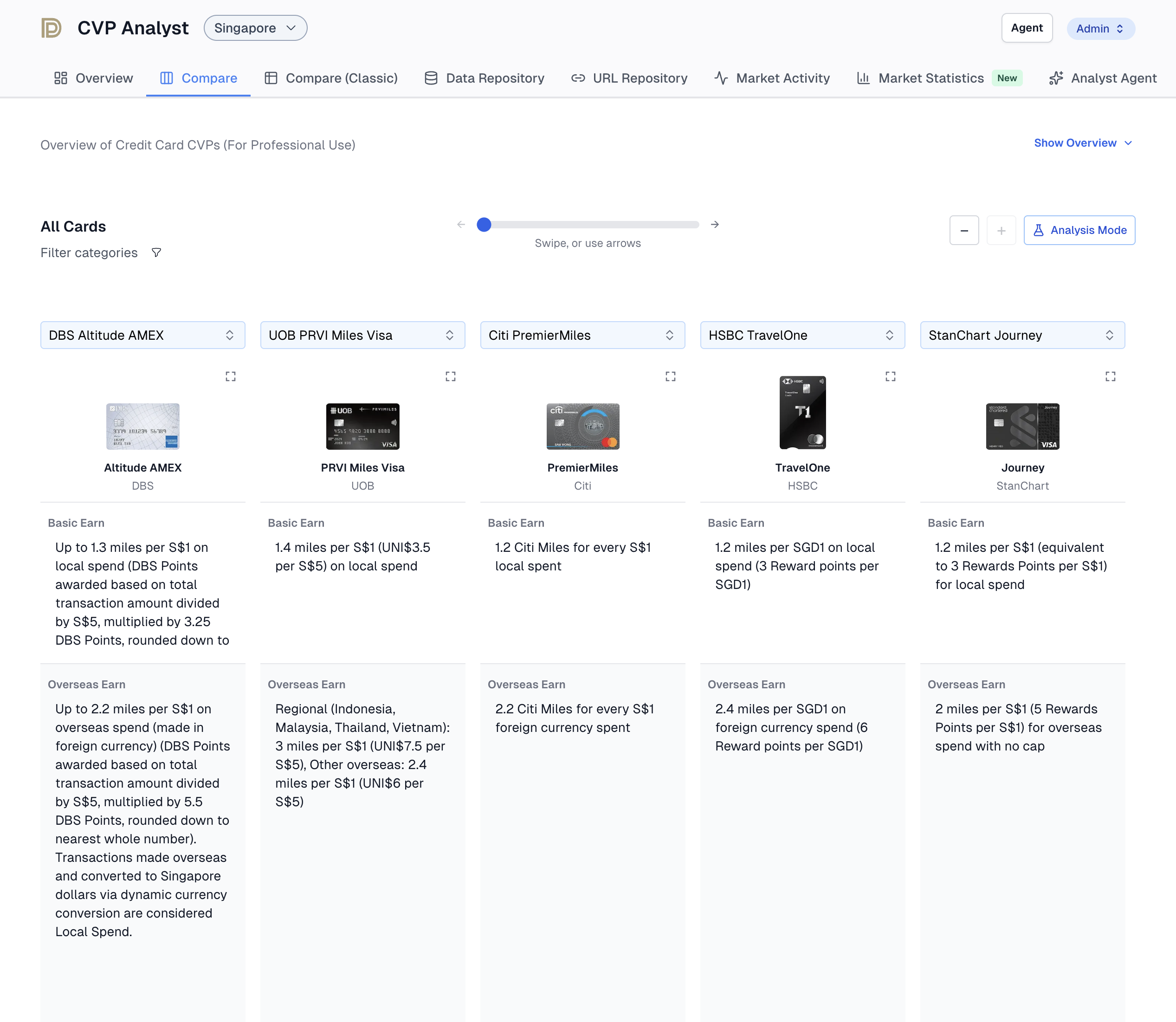The height and width of the screenshot is (1022, 1176).
Task: Open the DBS Altitude AMEX card selector
Action: coord(142,336)
